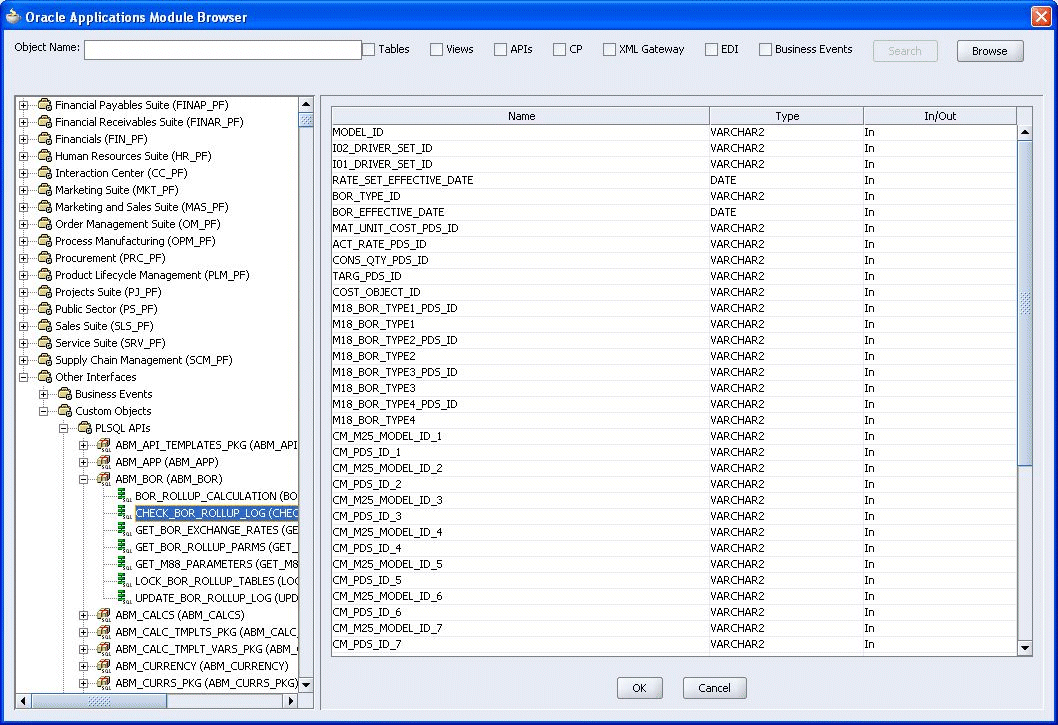Collapse the ABM_BOR package node
Image resolution: width=1058 pixels, height=725 pixels.
click(x=83, y=479)
